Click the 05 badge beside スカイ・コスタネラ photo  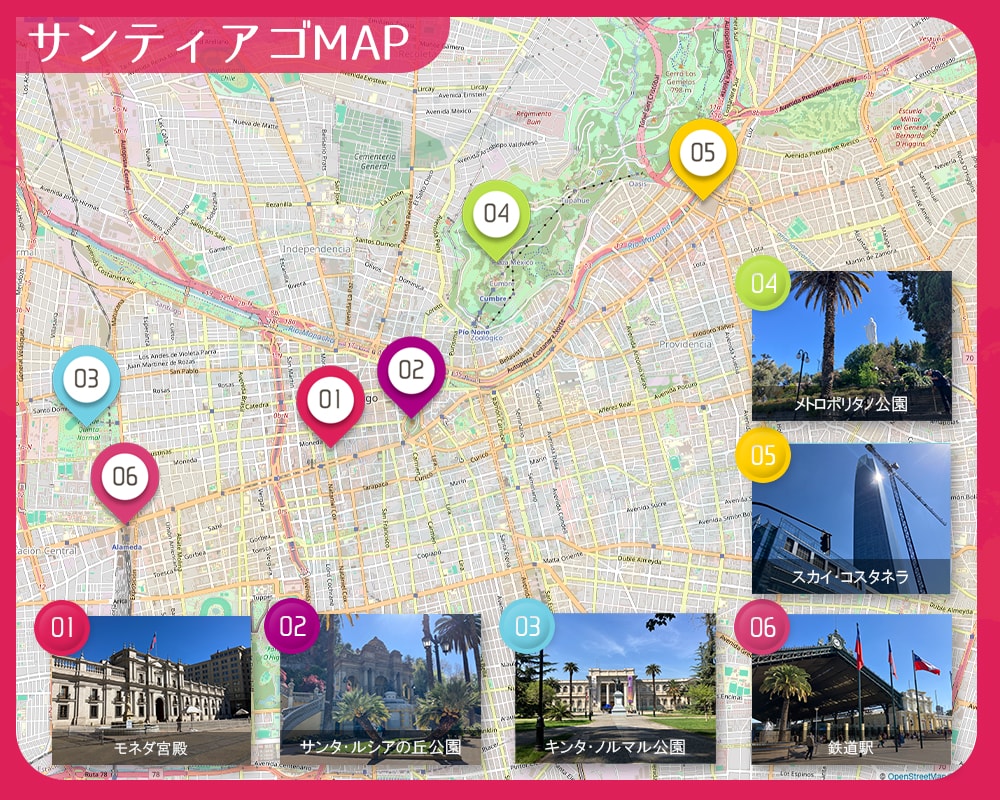tap(763, 456)
